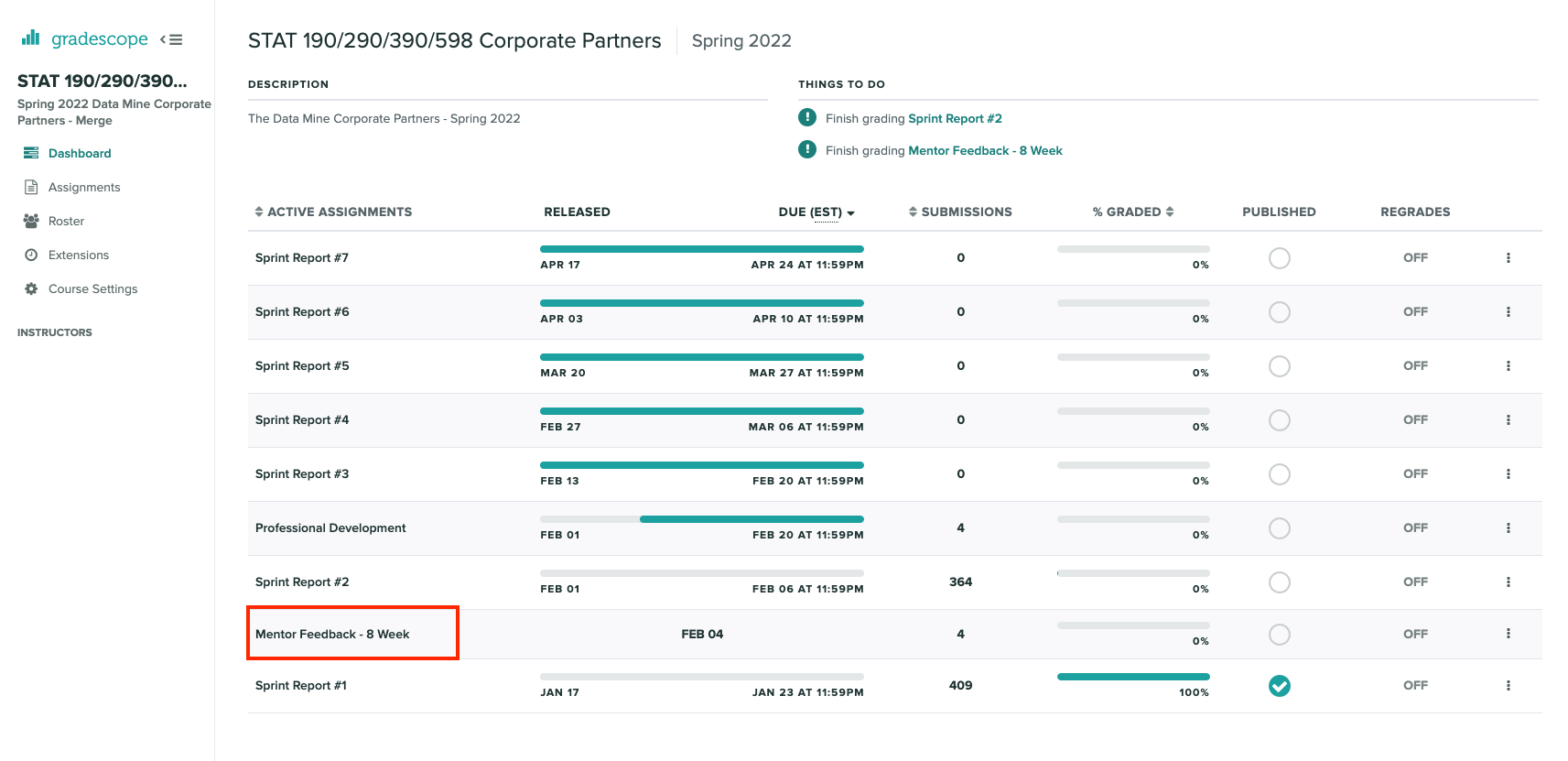Open the Sprint Report #2 grading link
The width and height of the screenshot is (1568, 761).
(954, 118)
